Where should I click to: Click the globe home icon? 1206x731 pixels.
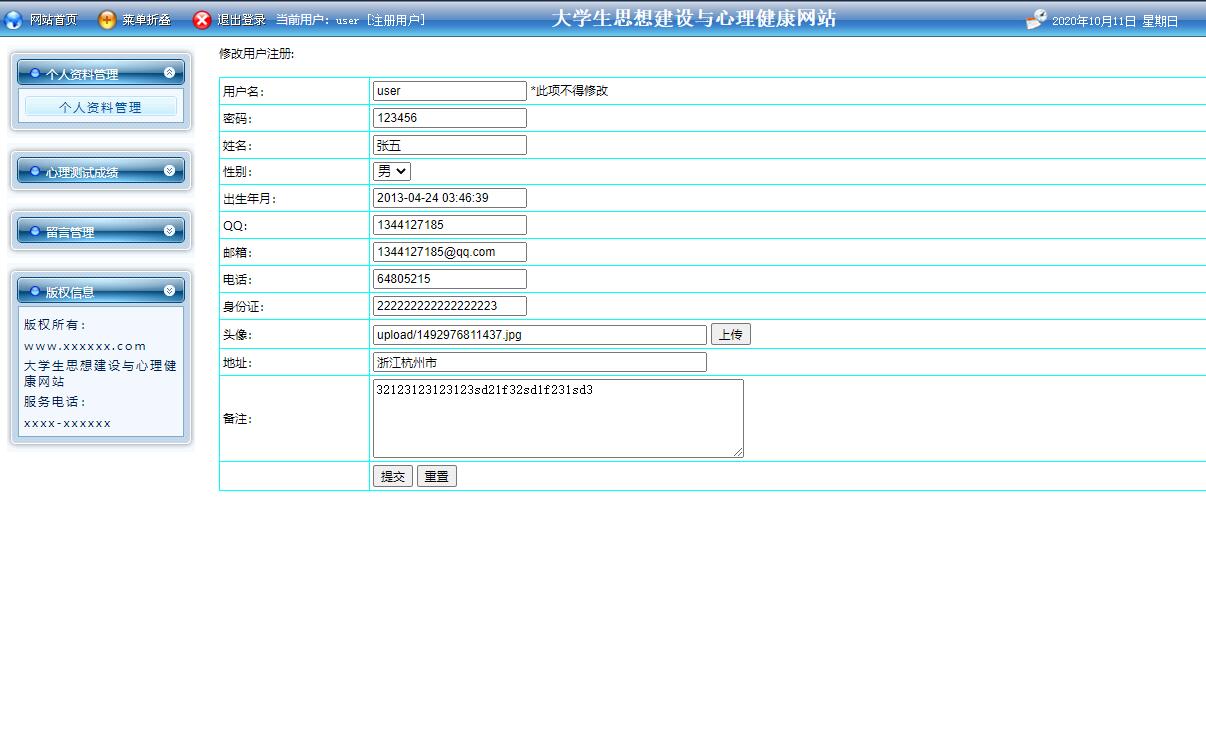13,20
